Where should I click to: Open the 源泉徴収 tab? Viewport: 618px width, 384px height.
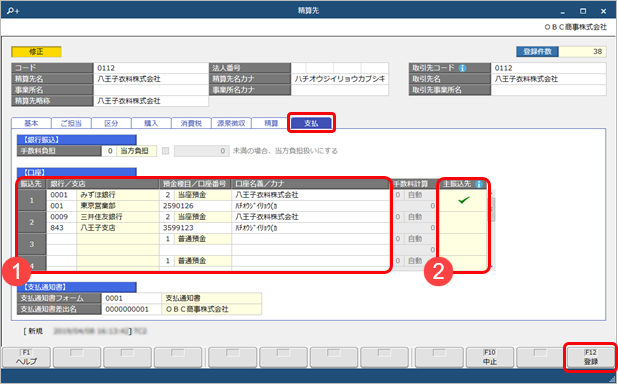231,123
